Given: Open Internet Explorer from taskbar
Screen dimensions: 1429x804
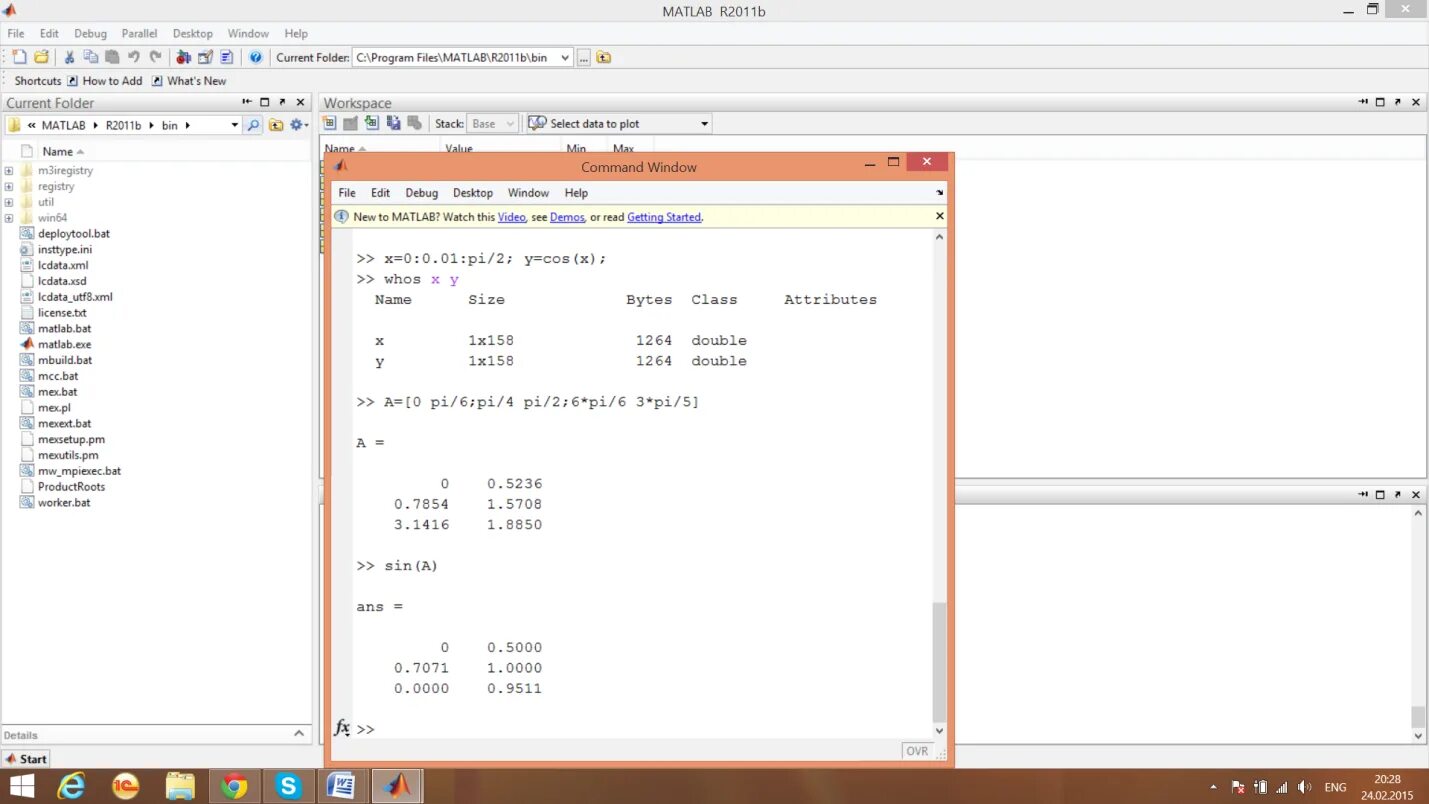Looking at the screenshot, I should [71, 787].
